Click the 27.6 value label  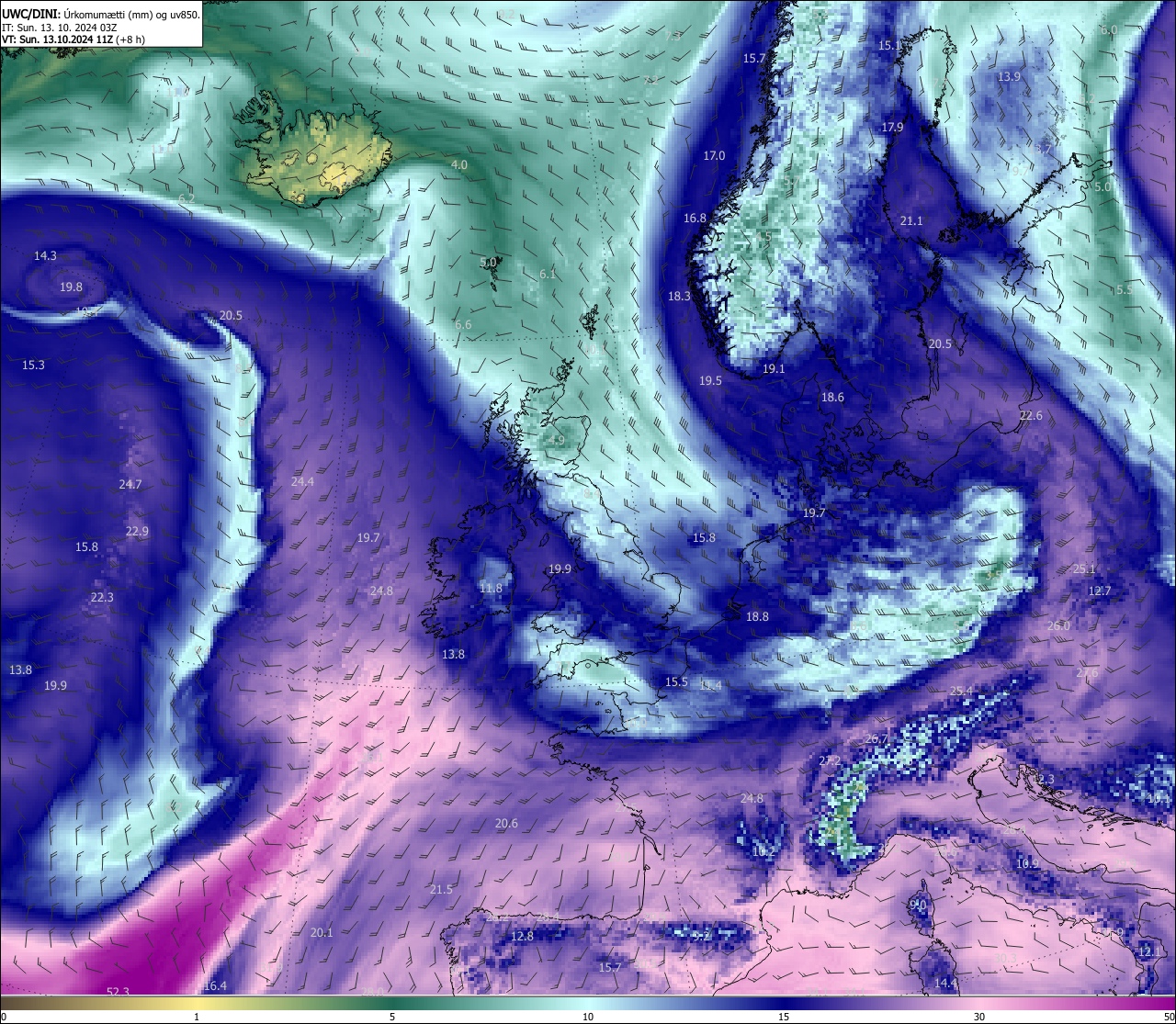click(x=1087, y=673)
